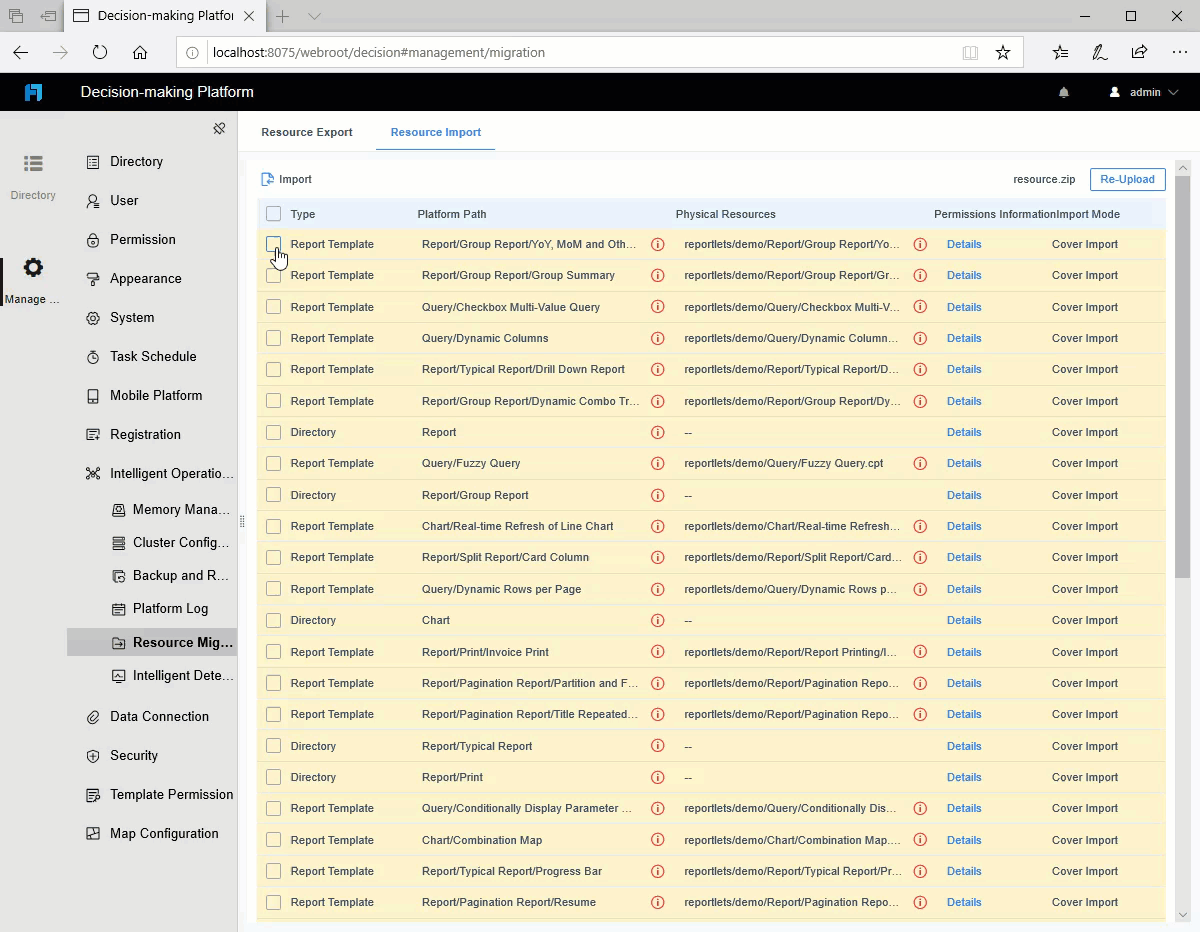
Task: Click info icon beside Fuzzy Query.cpt resource
Action: click(920, 463)
